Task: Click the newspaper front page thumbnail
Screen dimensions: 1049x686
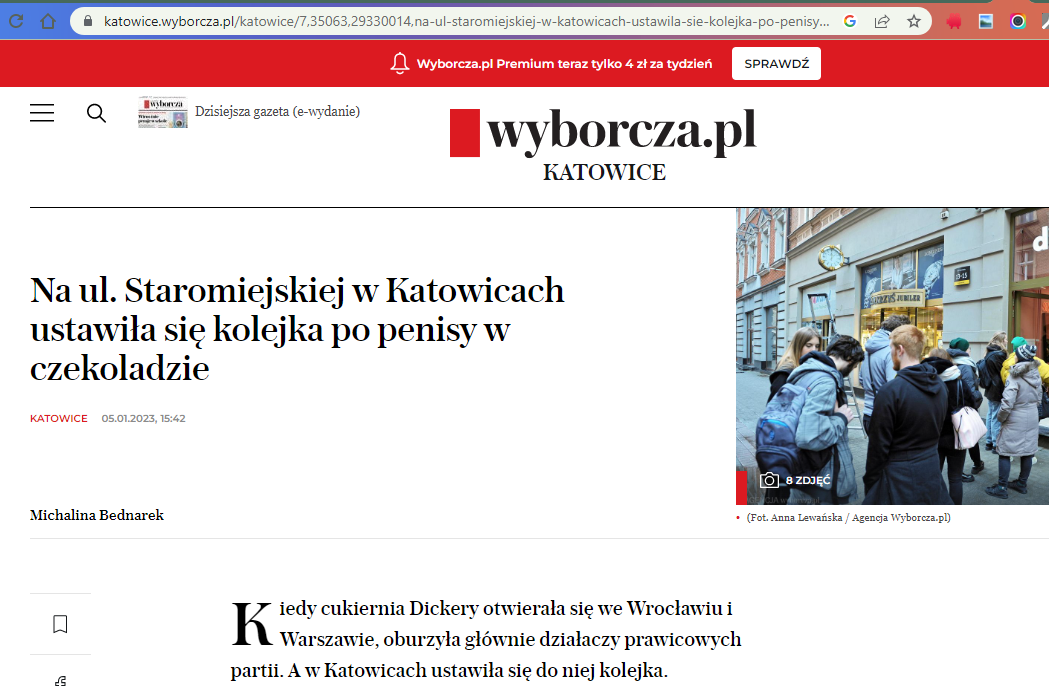Action: (x=162, y=112)
